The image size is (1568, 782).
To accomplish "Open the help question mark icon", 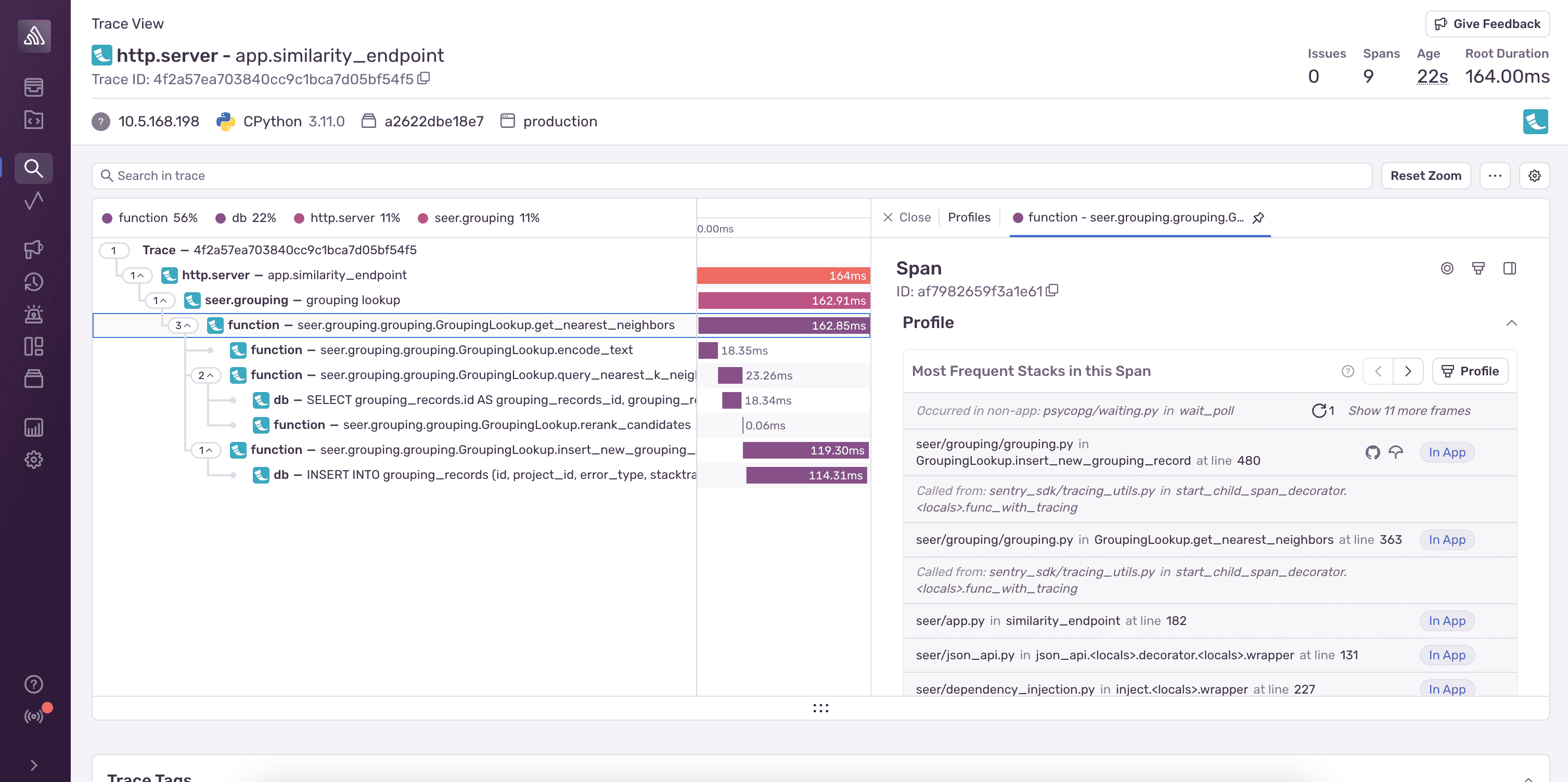I will tap(33, 684).
